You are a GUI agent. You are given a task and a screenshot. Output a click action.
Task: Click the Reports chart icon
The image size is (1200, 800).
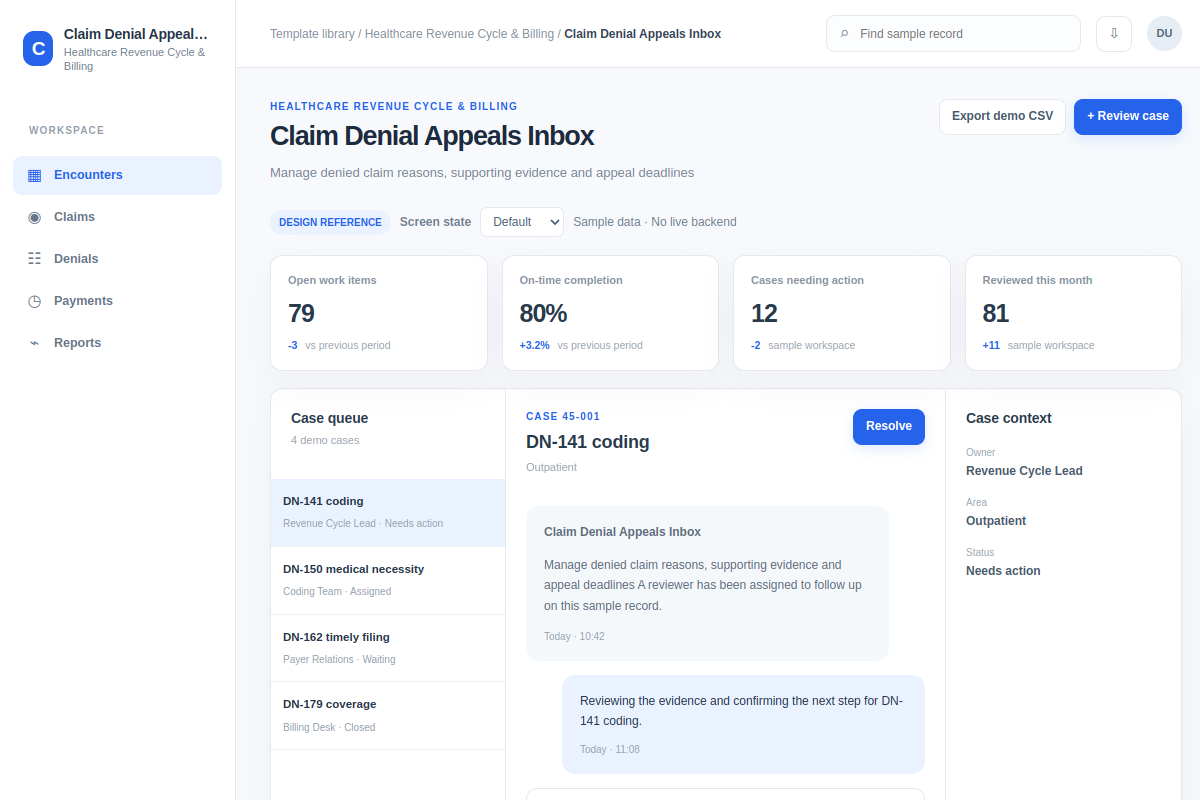coord(35,343)
